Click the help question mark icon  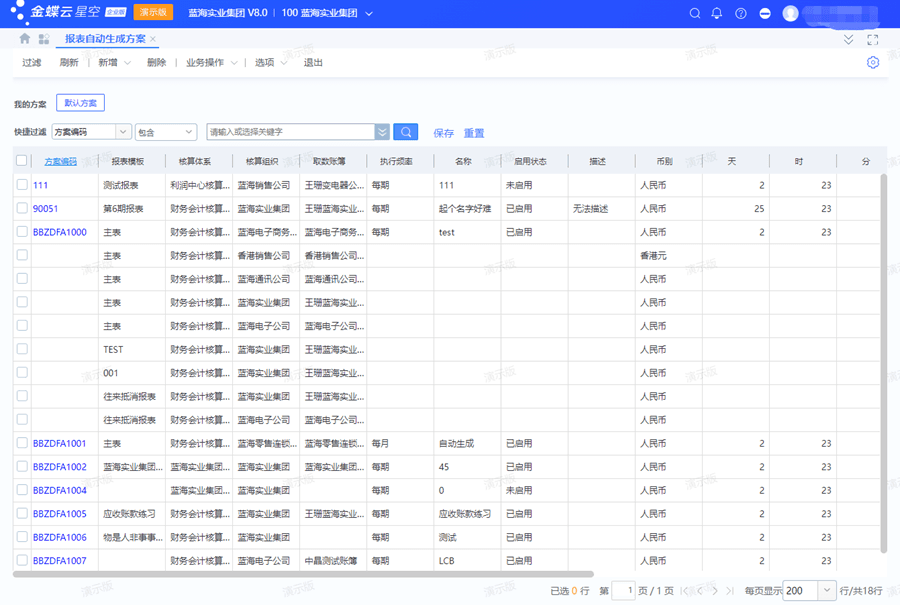(x=740, y=13)
